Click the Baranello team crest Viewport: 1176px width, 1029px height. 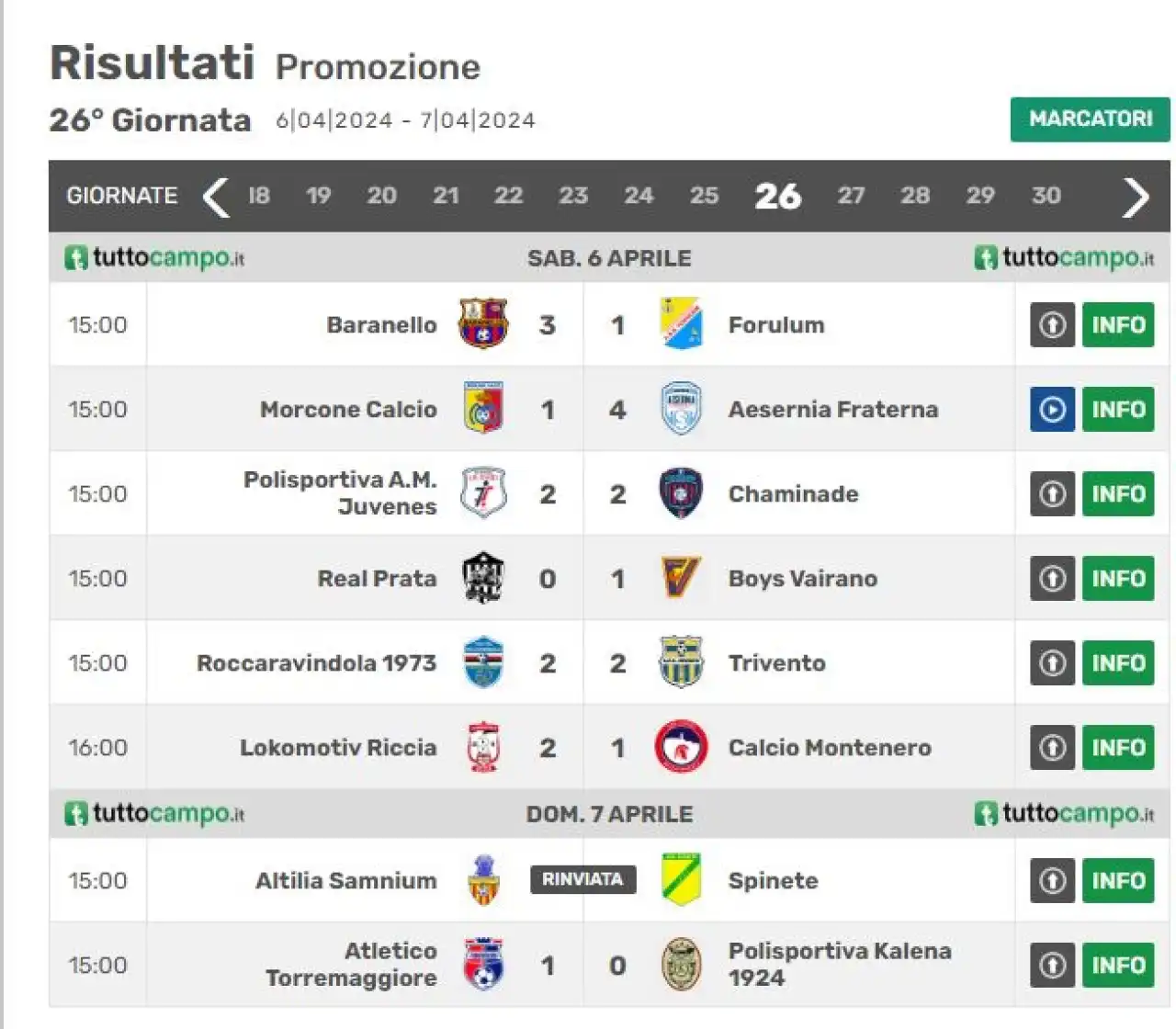coord(483,323)
